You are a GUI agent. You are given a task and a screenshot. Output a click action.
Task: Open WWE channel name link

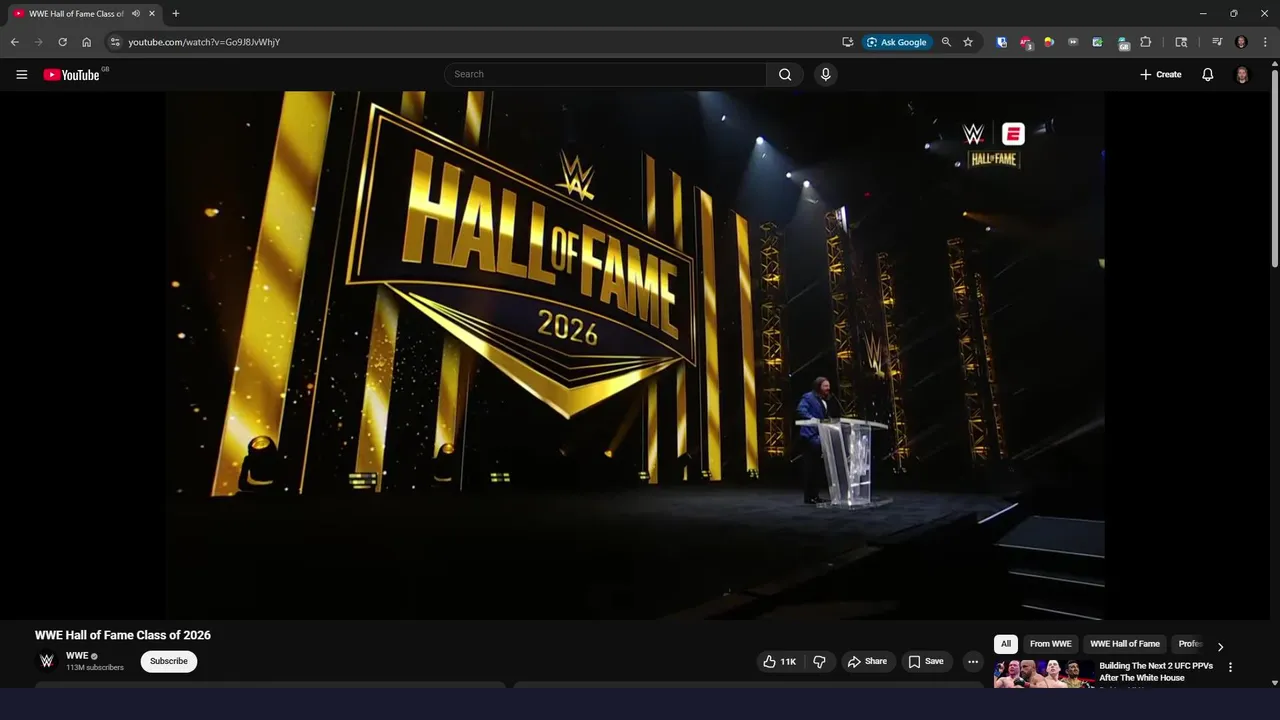click(77, 656)
